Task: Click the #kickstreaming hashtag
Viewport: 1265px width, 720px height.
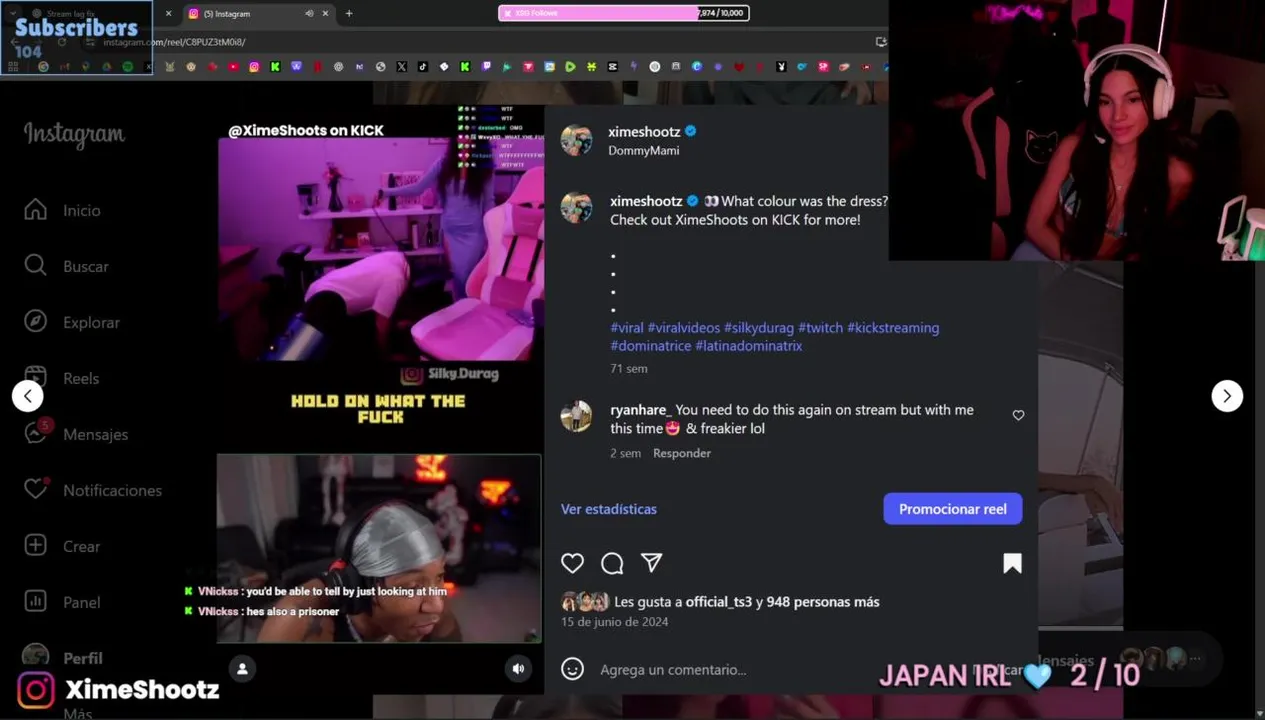Action: [x=893, y=328]
